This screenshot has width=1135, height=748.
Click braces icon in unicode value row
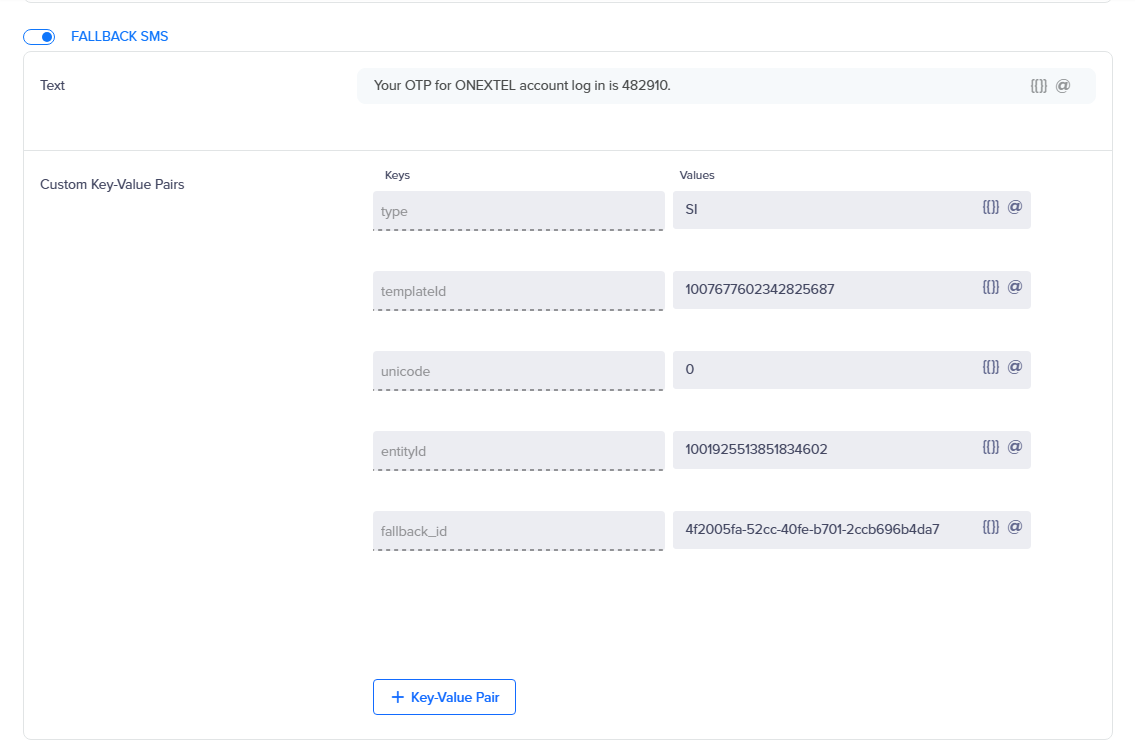tap(991, 367)
